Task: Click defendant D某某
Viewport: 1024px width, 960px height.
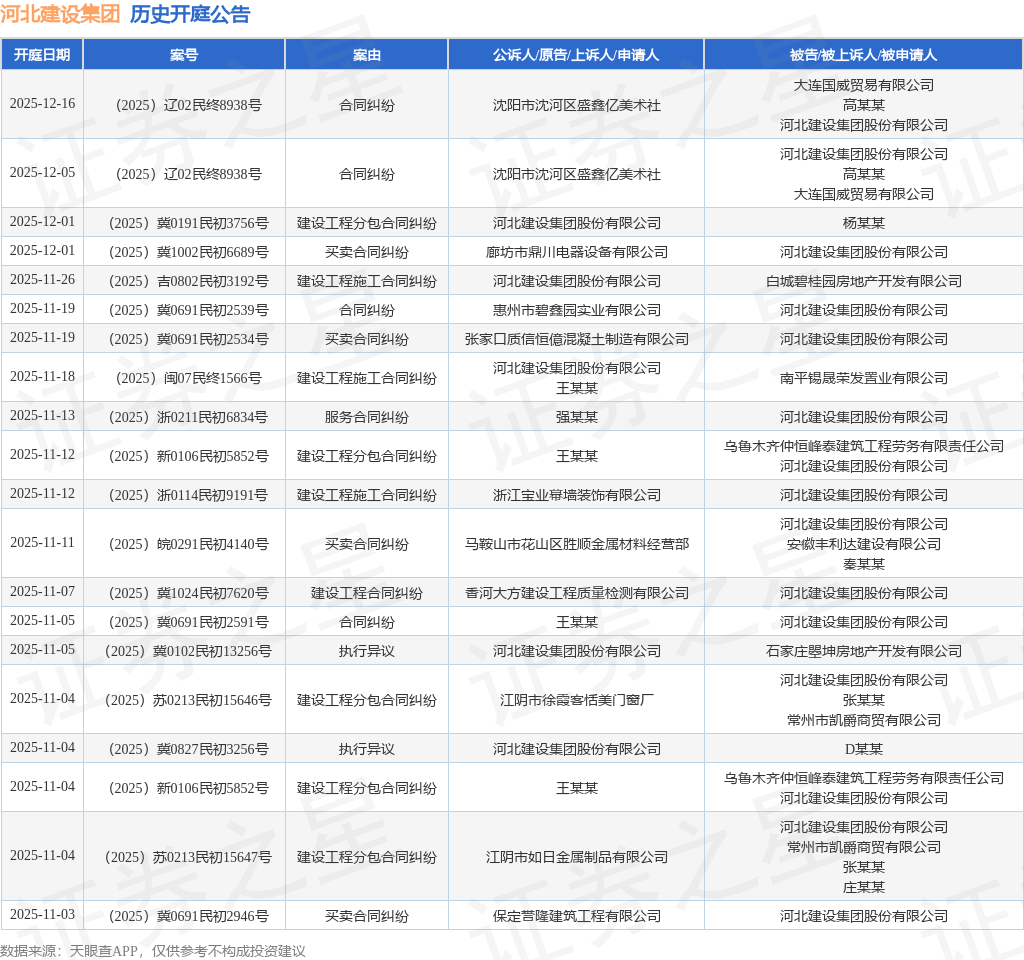Action: pos(863,749)
